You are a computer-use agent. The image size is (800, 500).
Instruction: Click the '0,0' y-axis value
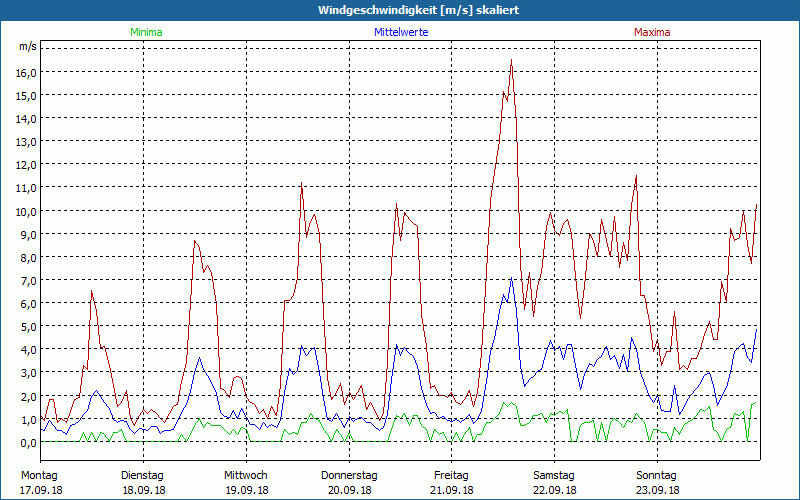point(28,443)
